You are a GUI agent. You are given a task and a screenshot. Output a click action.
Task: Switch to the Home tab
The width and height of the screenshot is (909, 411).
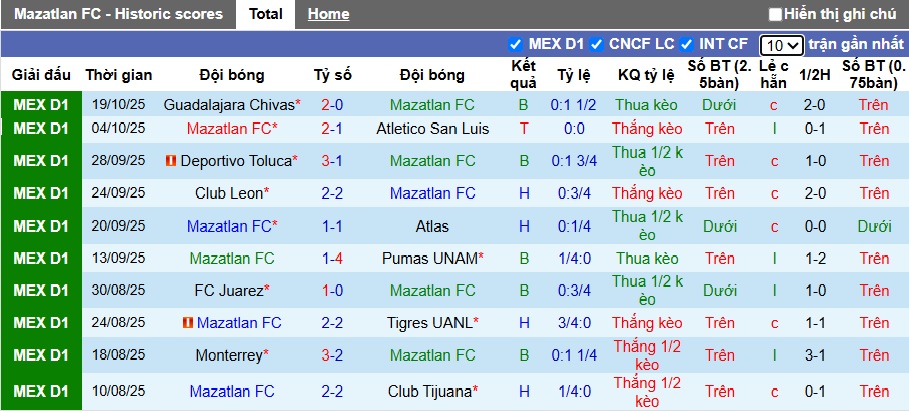click(328, 14)
